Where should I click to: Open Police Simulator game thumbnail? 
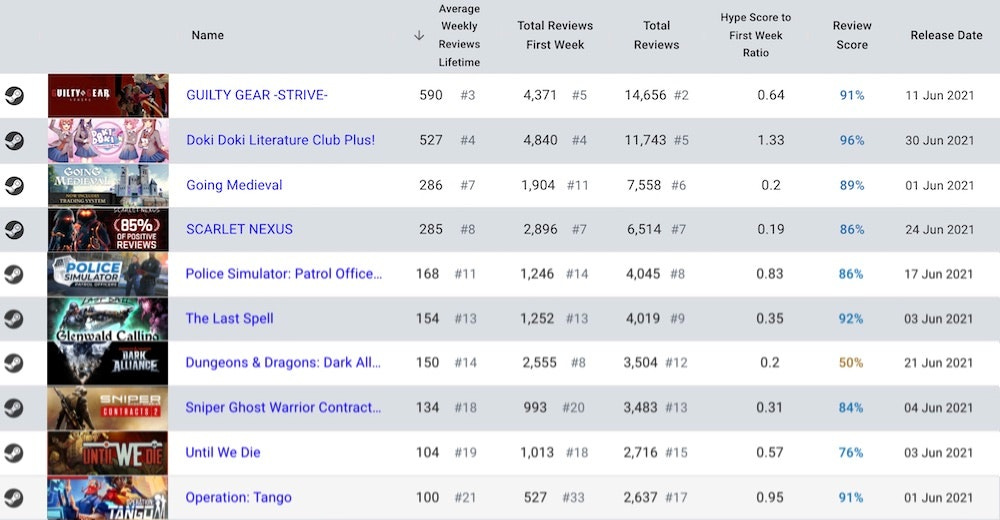click(x=108, y=274)
